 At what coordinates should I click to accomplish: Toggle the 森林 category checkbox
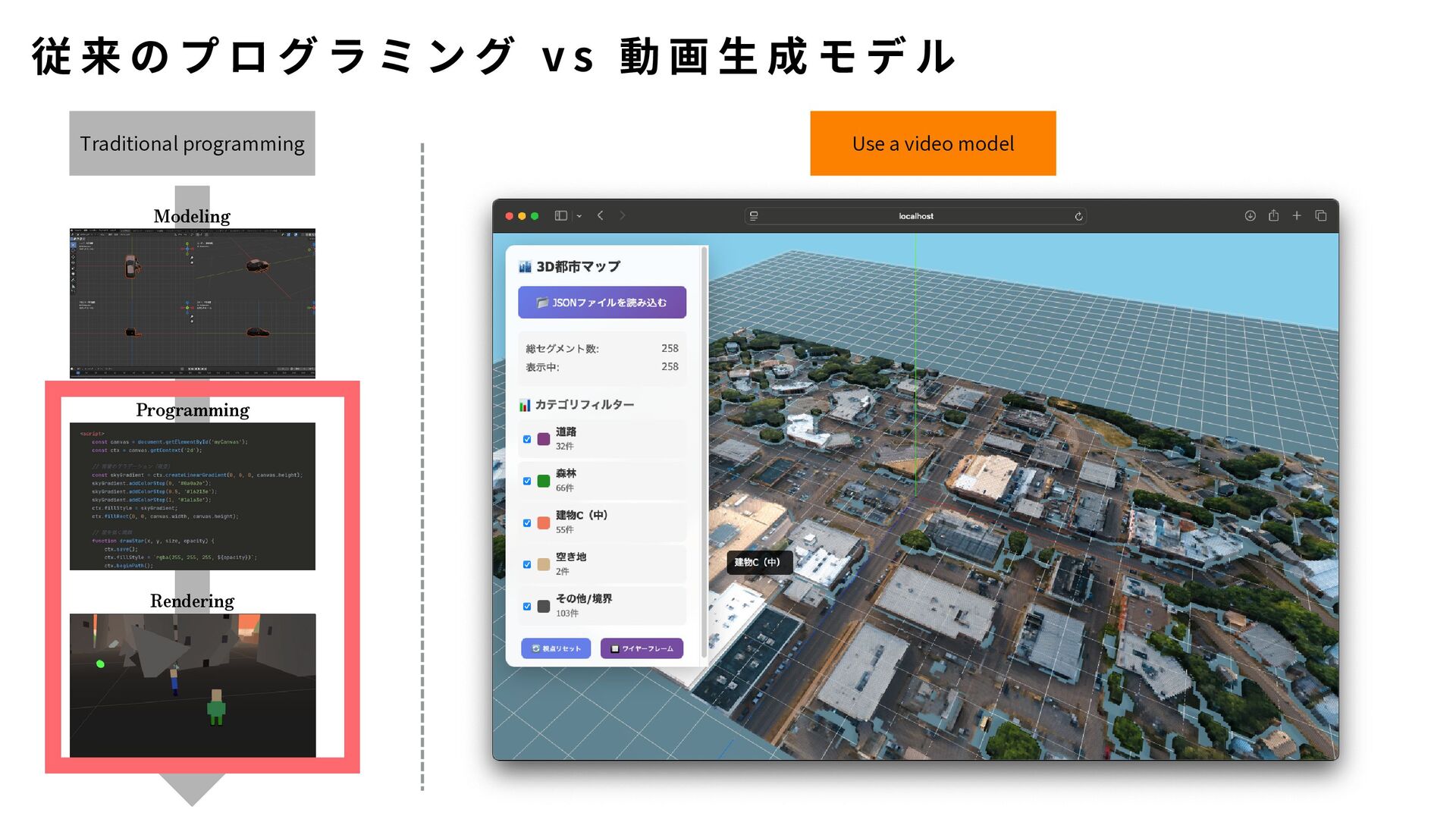[527, 481]
